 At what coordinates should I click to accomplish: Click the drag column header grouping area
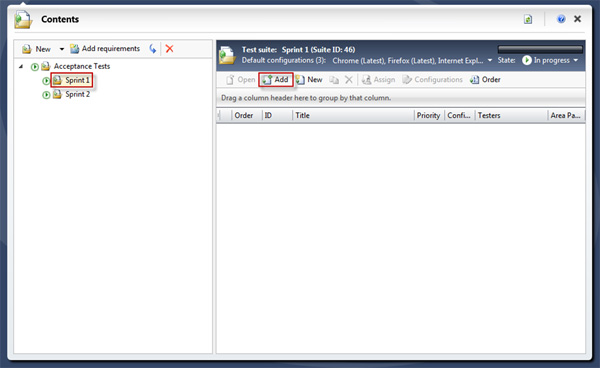[x=400, y=98]
